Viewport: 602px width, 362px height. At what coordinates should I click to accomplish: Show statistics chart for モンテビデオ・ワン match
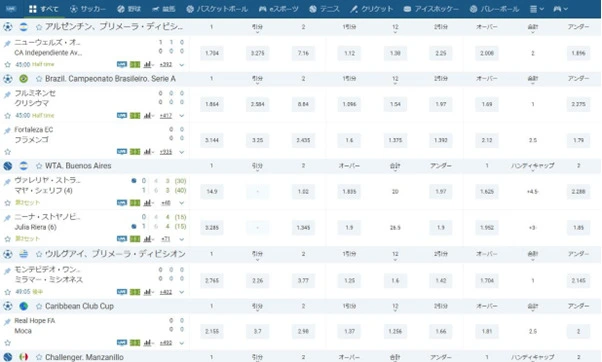click(148, 292)
